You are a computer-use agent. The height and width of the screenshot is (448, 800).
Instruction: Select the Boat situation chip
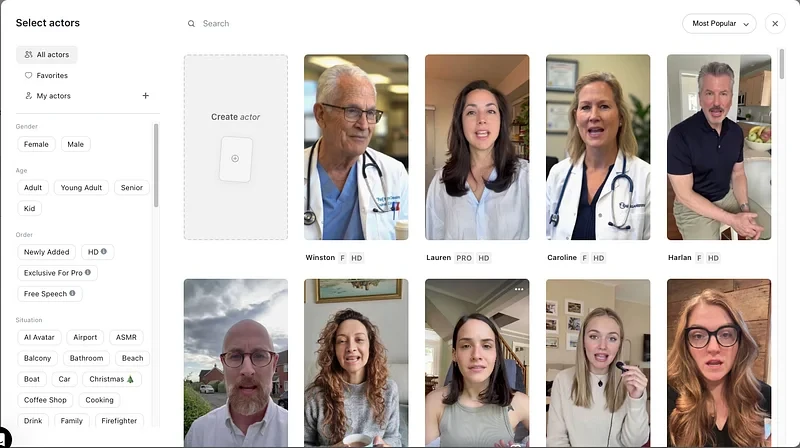coord(32,379)
